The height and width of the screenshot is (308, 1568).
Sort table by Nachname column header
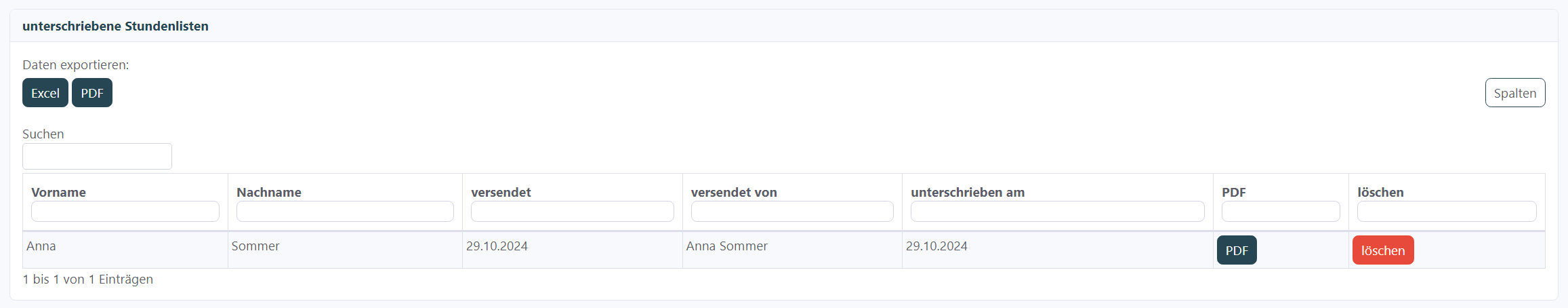pyautogui.click(x=269, y=192)
